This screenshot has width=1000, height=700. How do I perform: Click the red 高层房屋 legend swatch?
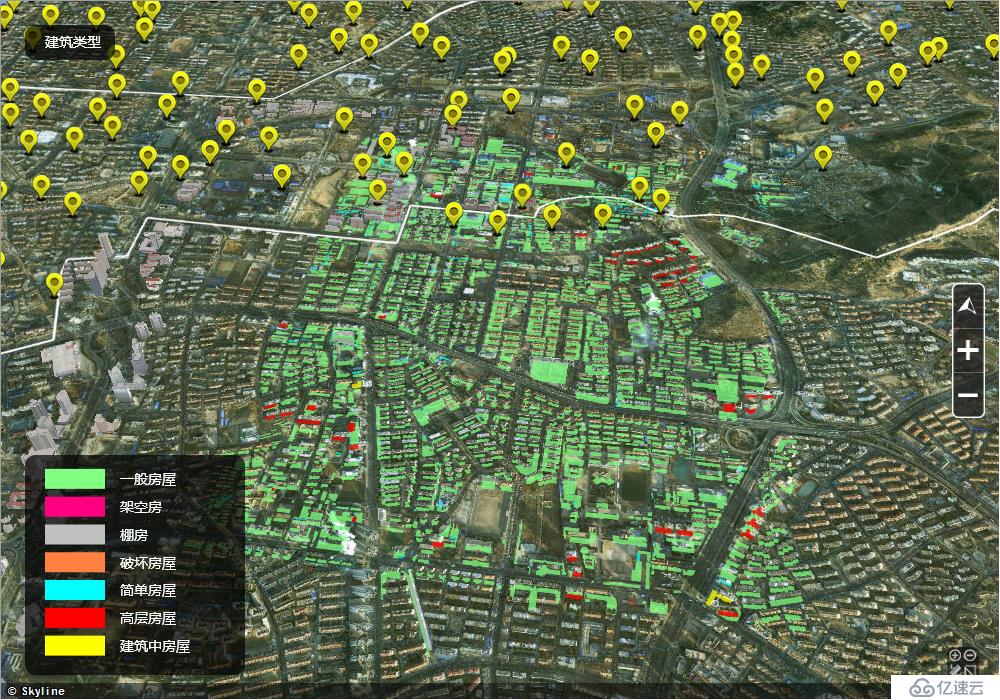(x=75, y=618)
